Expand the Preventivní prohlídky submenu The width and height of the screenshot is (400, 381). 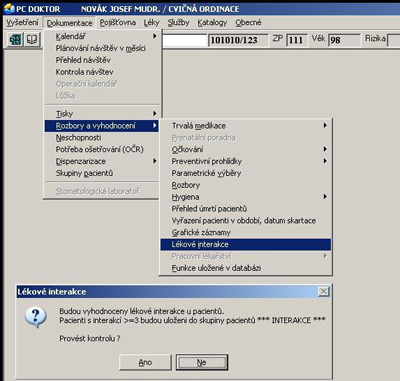coord(246,161)
